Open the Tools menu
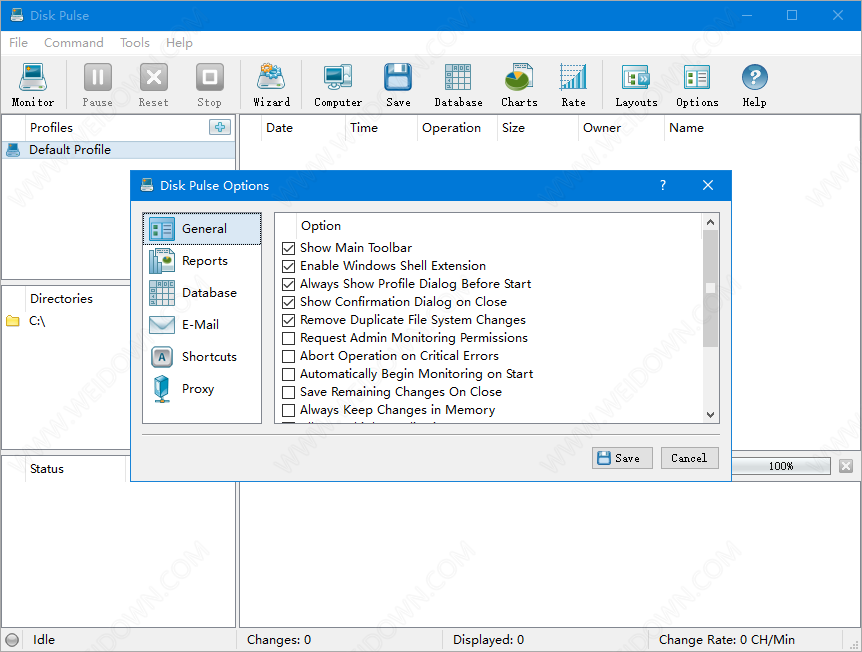862x652 pixels. [135, 43]
